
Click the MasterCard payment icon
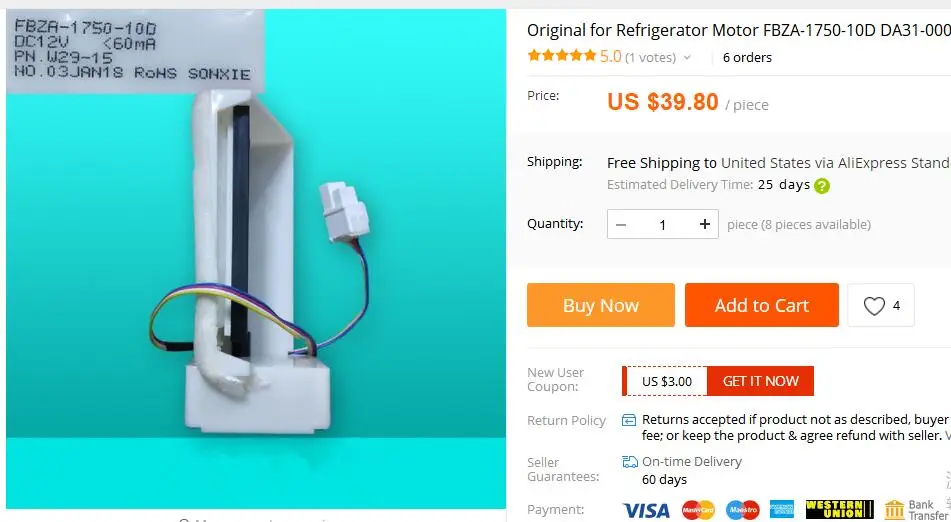coord(698,510)
